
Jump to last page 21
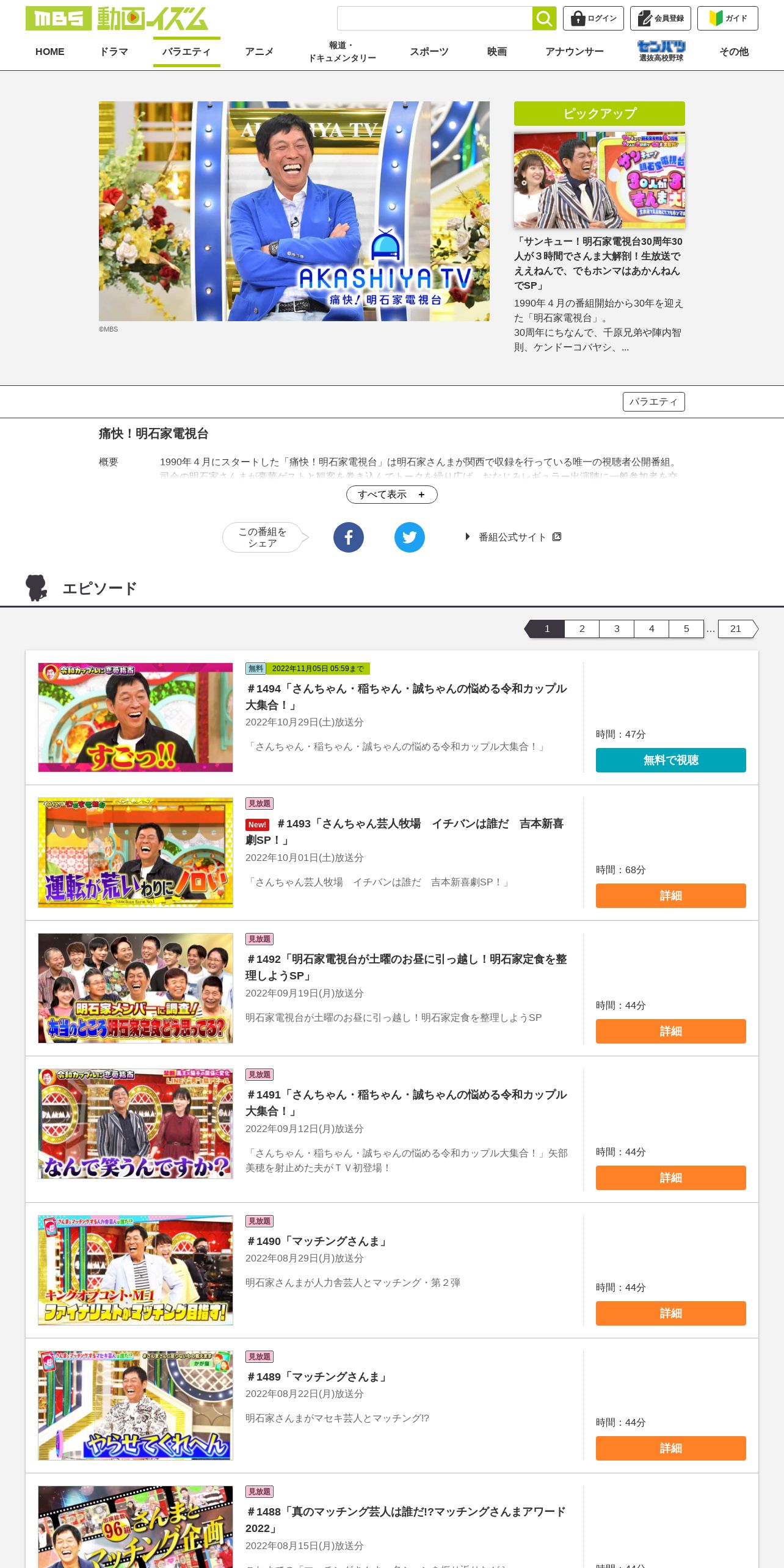click(x=738, y=629)
